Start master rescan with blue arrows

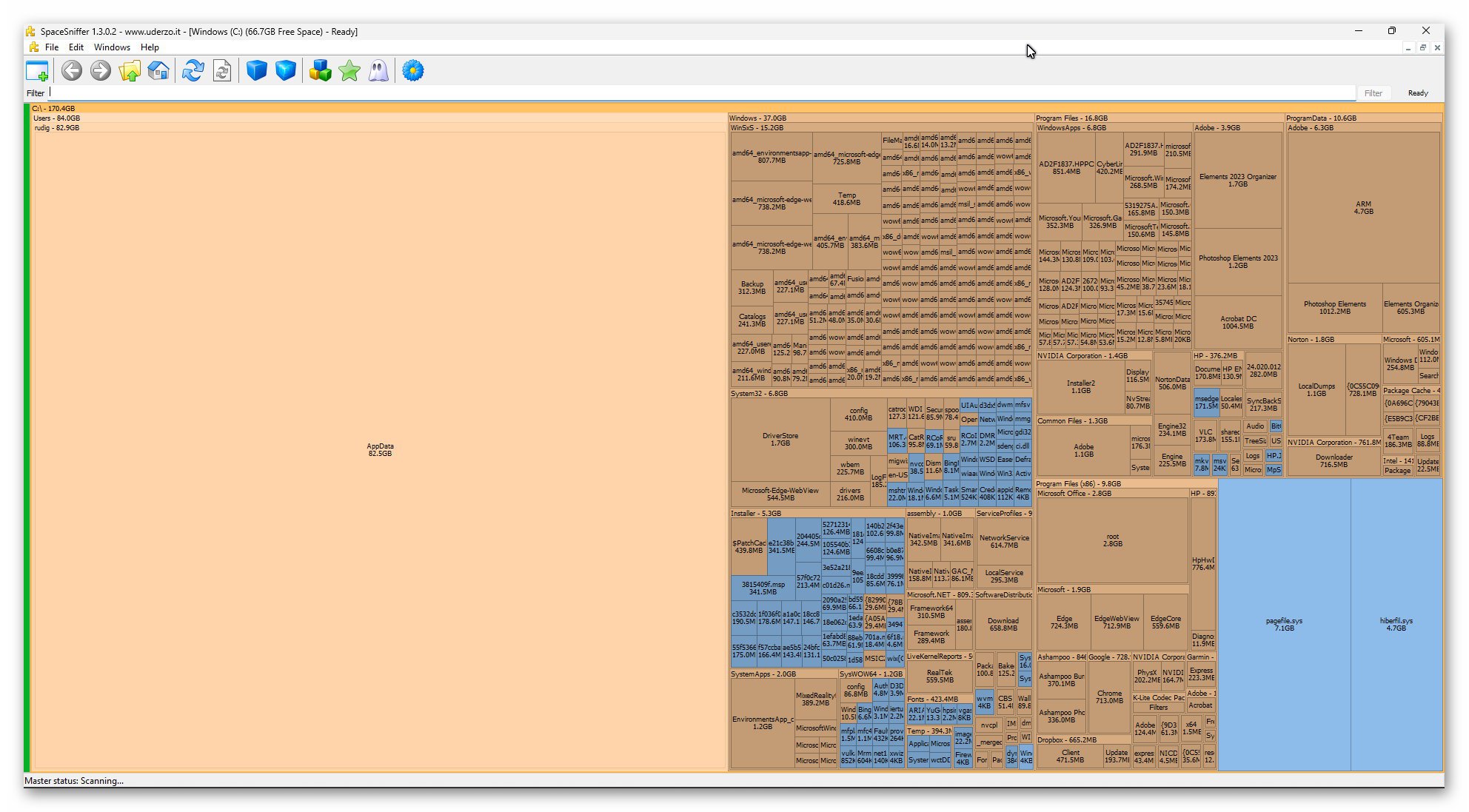(193, 71)
